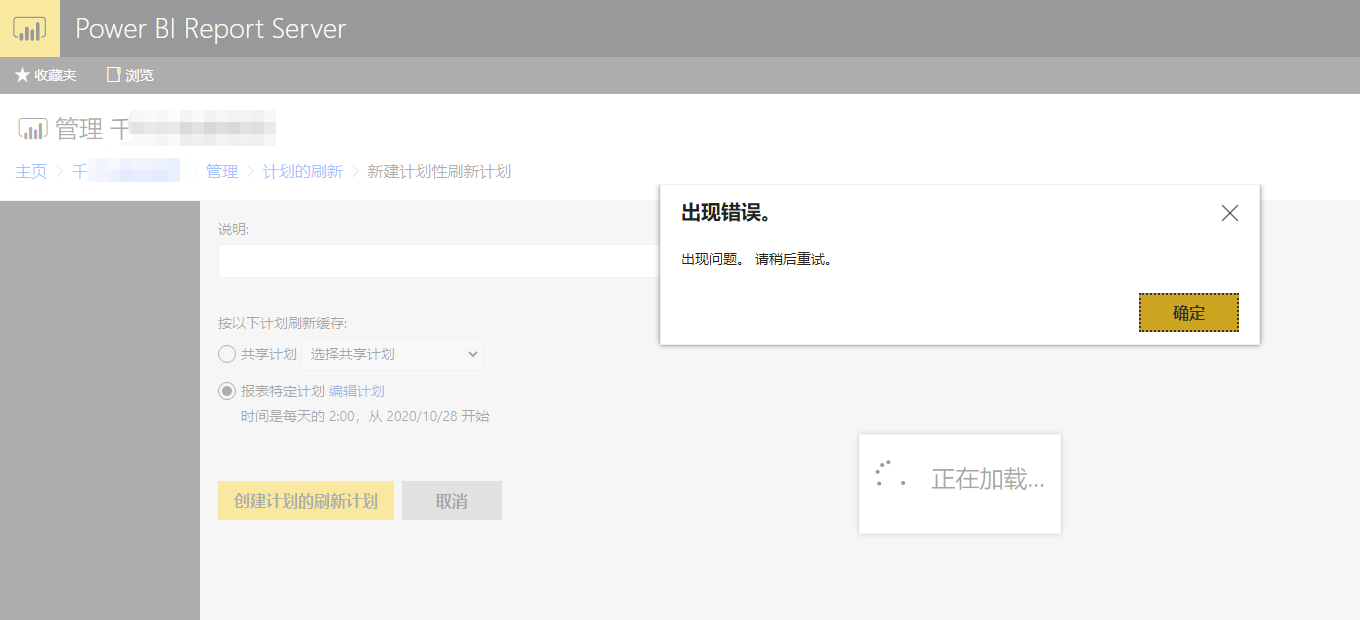Go to 主页 breadcrumb link
This screenshot has height=620, width=1360.
pos(31,171)
